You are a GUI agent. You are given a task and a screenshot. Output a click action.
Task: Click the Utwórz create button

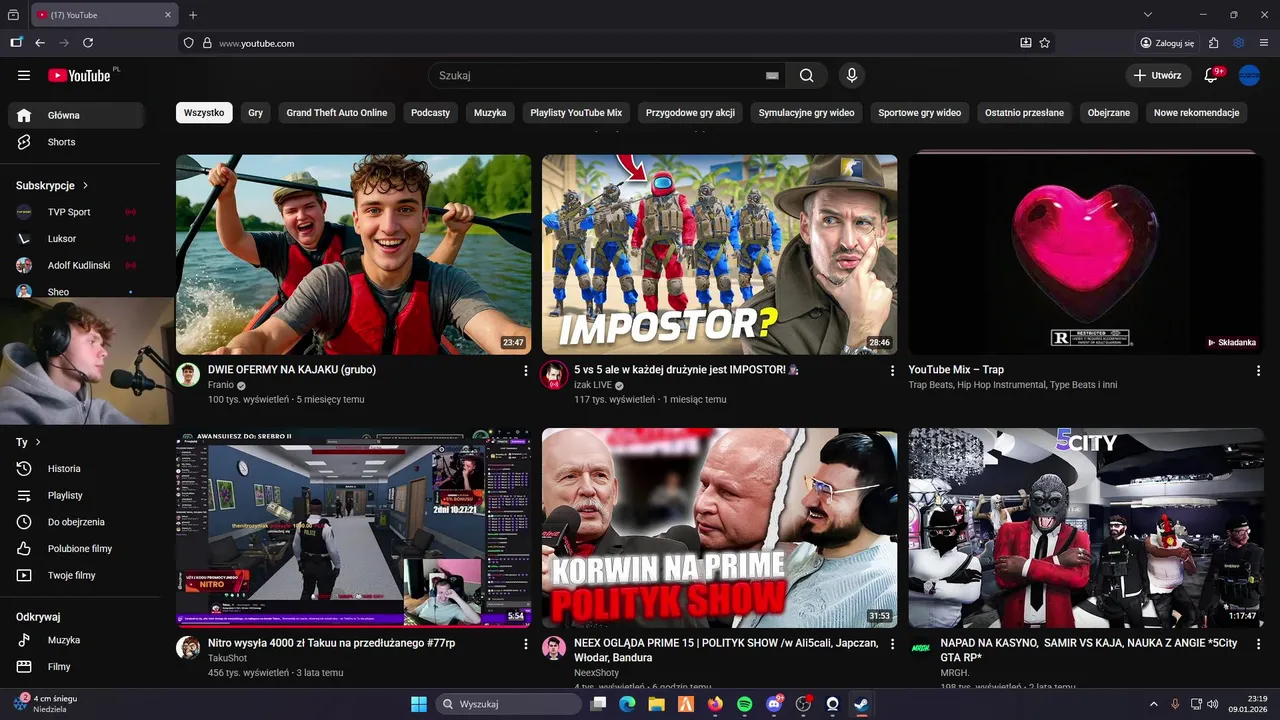(1158, 75)
